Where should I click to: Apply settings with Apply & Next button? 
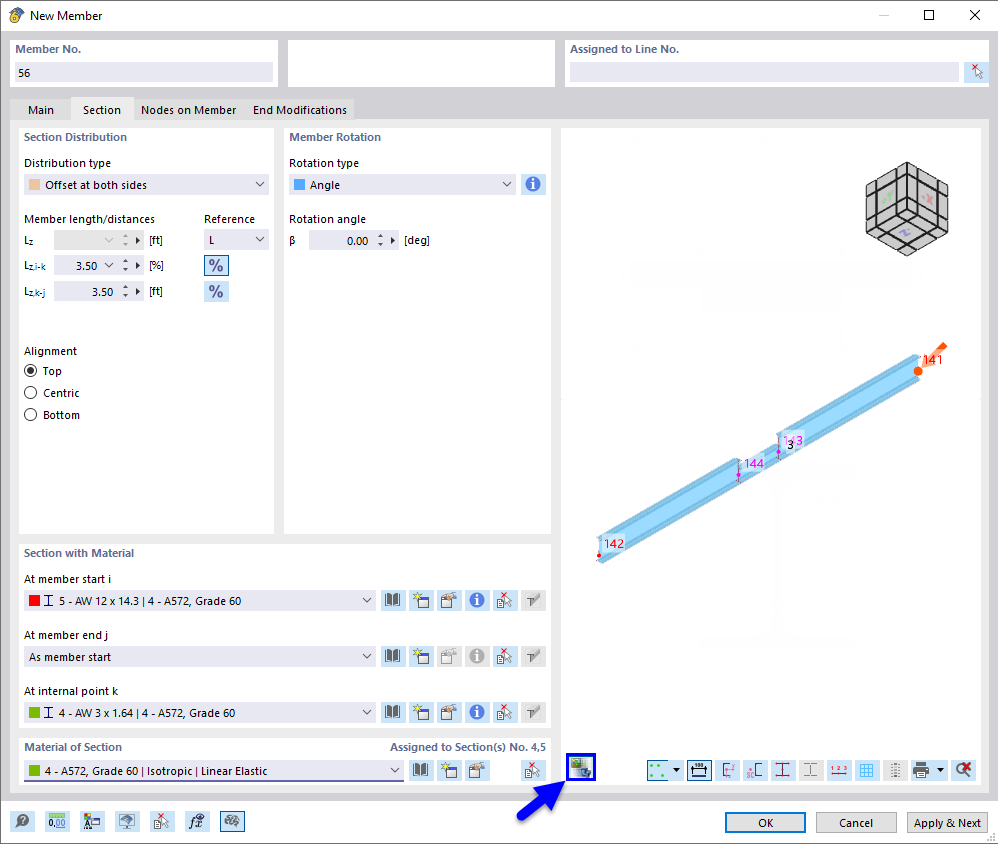(946, 822)
